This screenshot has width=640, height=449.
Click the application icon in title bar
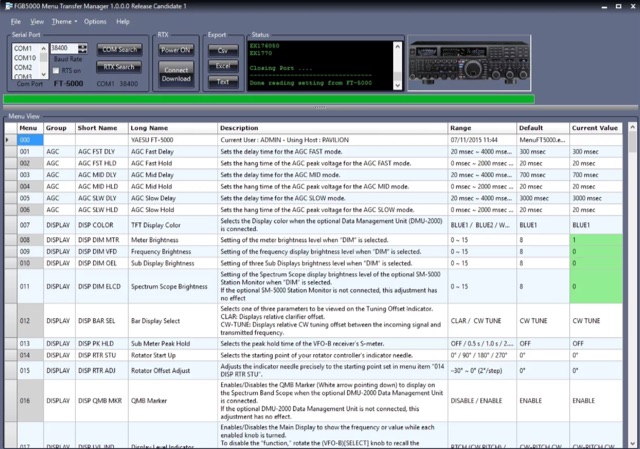[8, 6]
